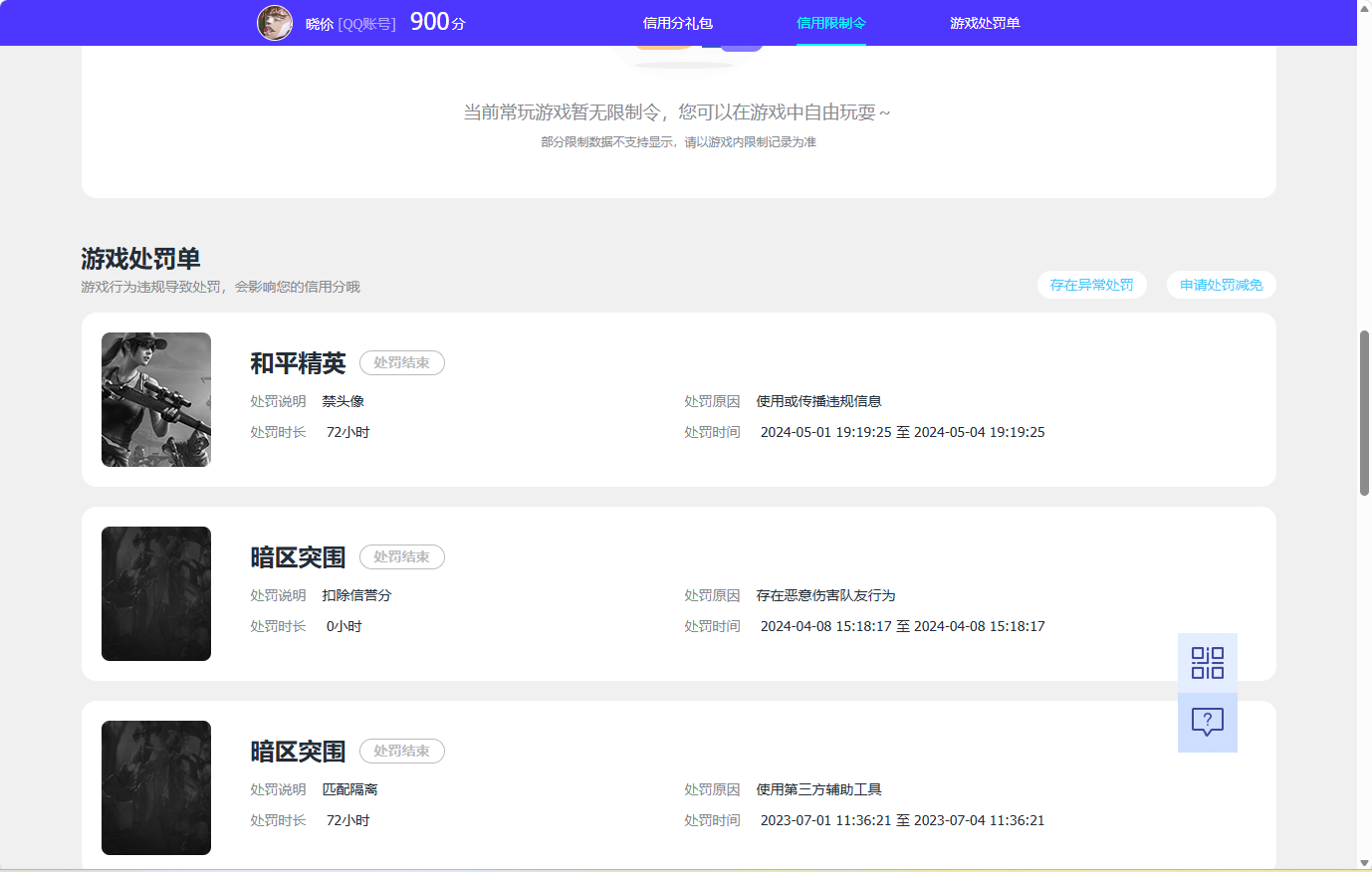
Task: Click the 900分 credit score
Action: click(438, 22)
